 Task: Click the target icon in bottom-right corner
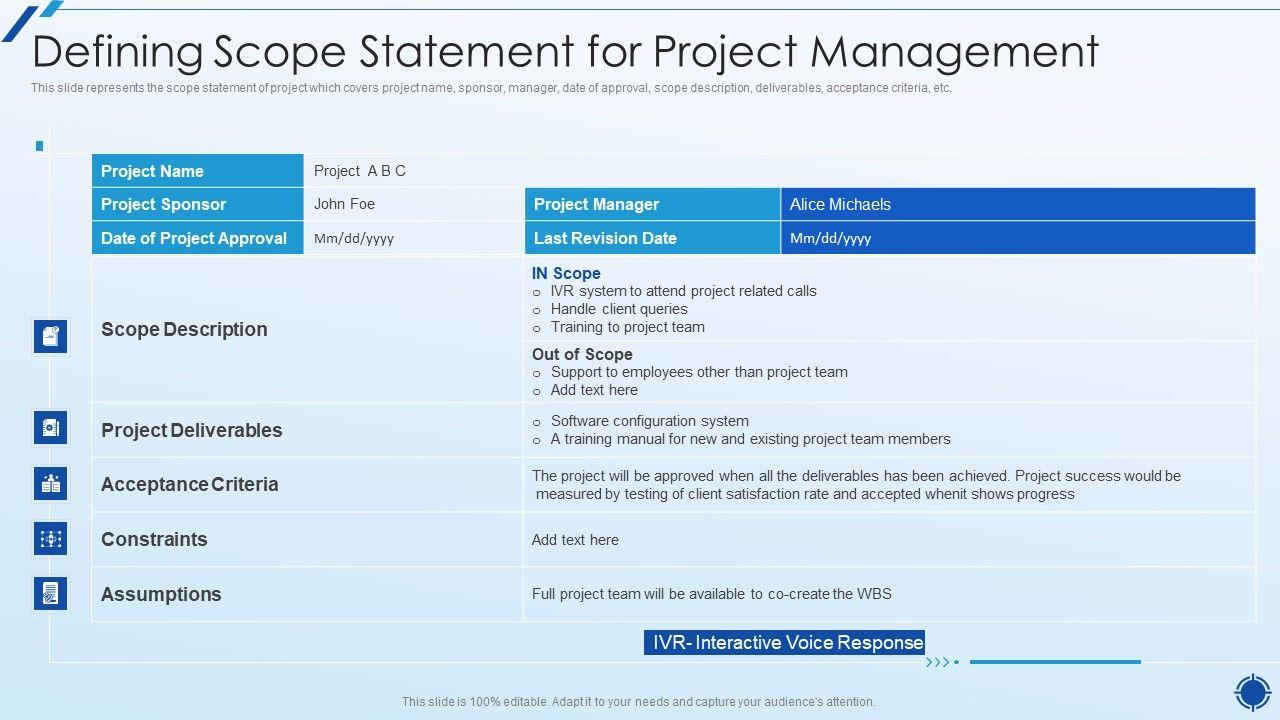point(1252,692)
